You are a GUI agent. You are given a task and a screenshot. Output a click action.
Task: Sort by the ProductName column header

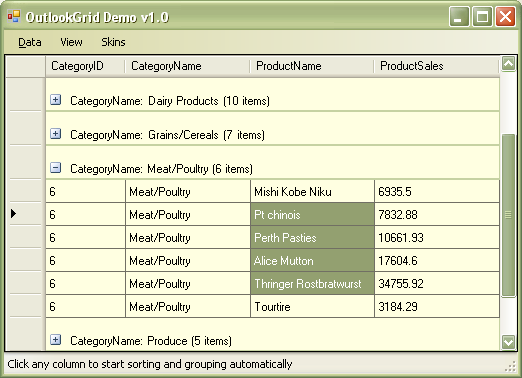(x=312, y=66)
